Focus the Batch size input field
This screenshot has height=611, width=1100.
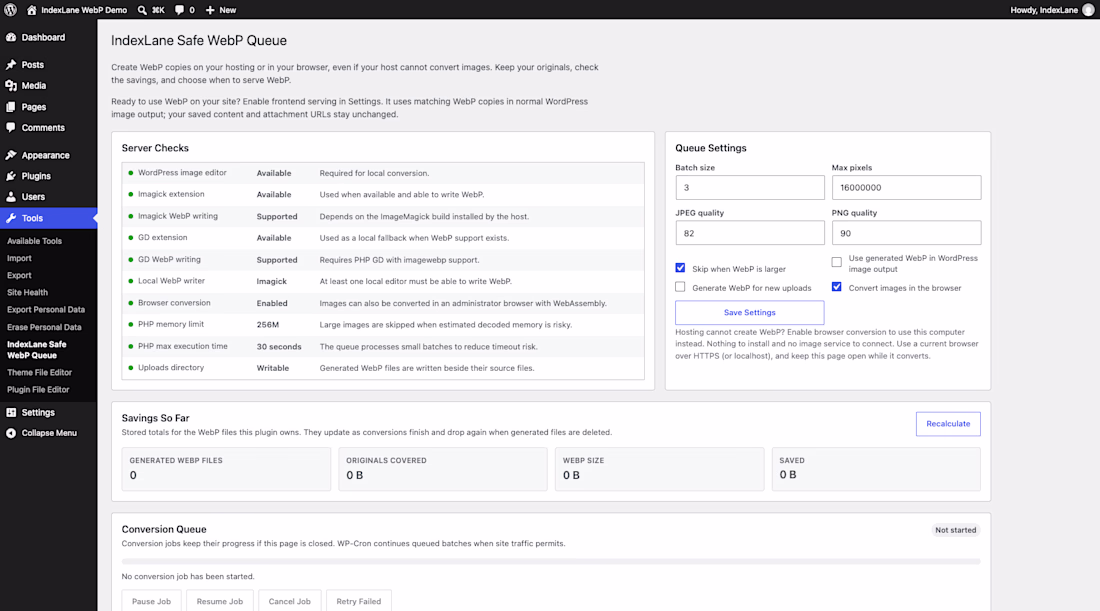(x=749, y=187)
